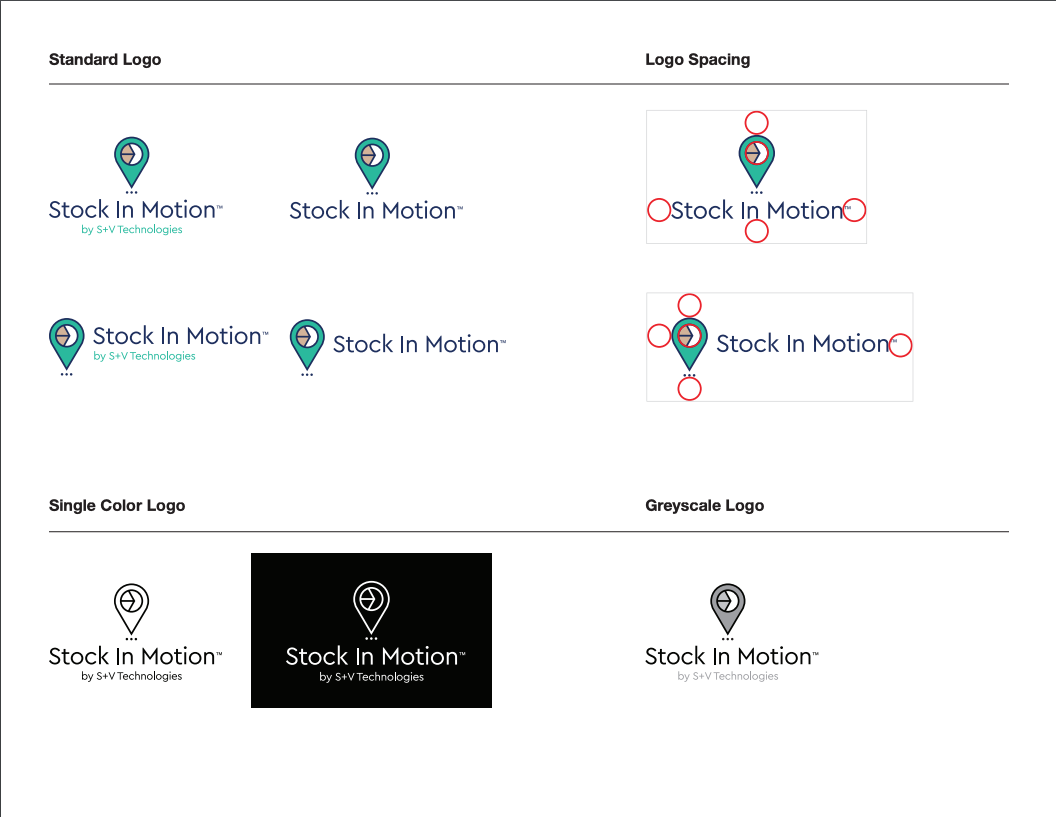
Task: Select the pin icon in horizontal logo with tagline
Action: pyautogui.click(x=67, y=343)
